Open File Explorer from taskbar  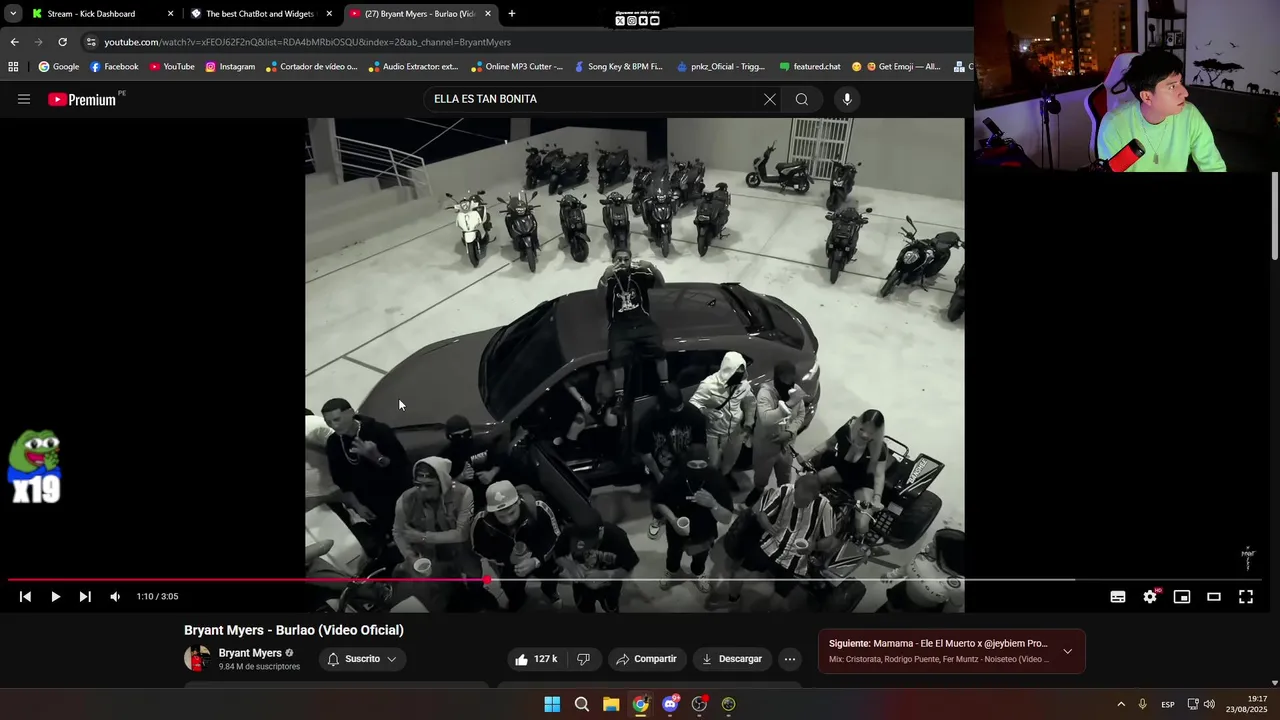tap(611, 704)
